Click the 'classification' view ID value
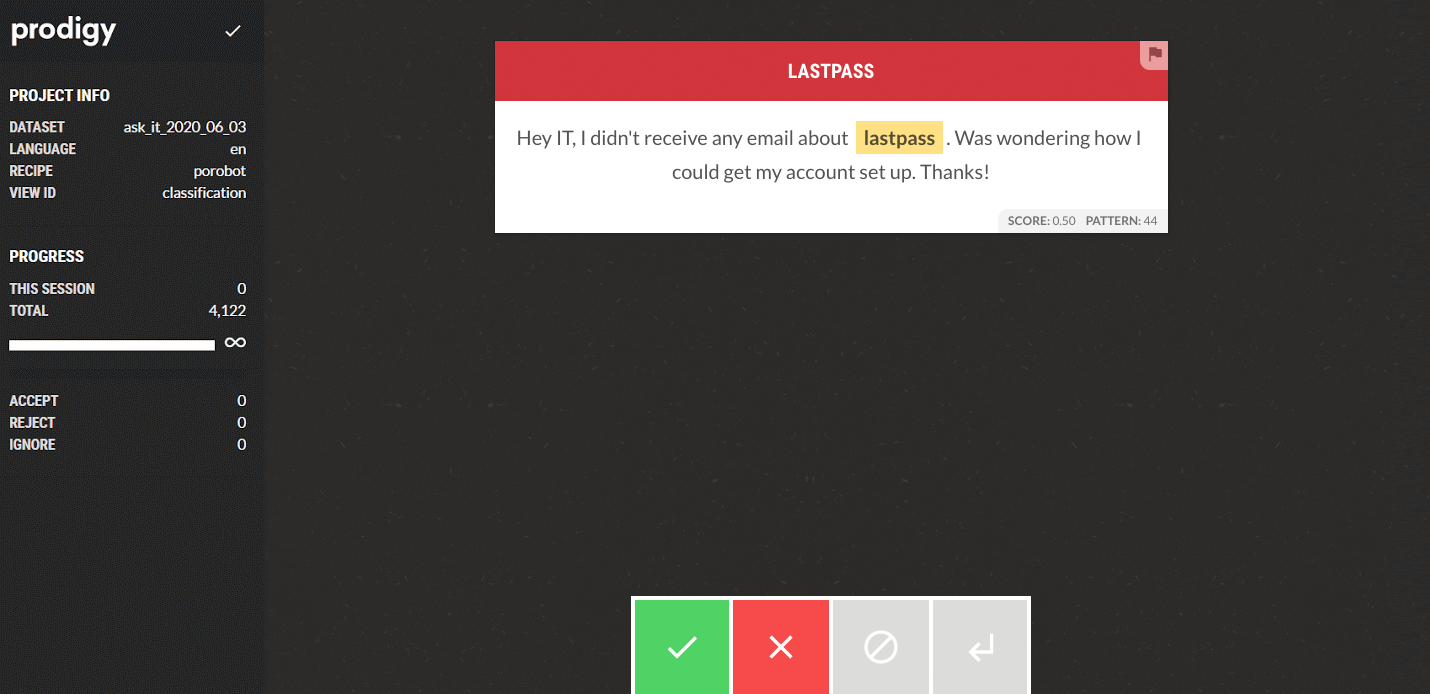 coord(204,193)
